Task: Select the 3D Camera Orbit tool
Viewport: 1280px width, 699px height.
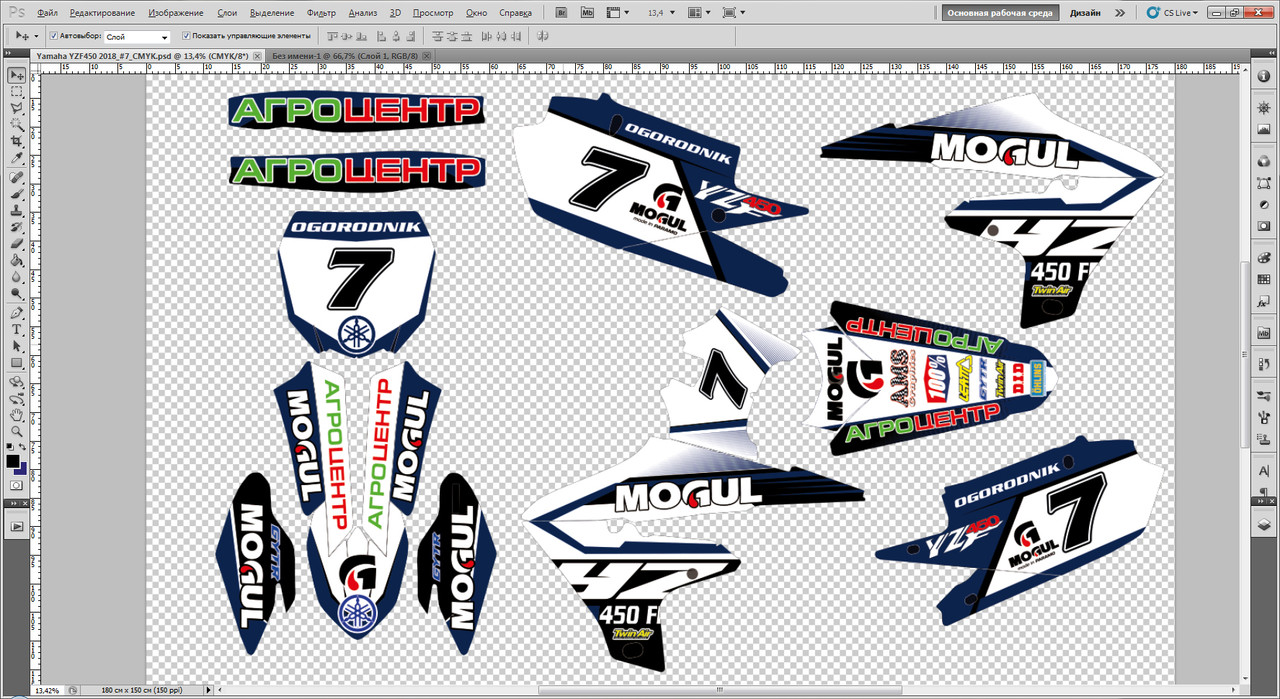Action: pyautogui.click(x=17, y=397)
